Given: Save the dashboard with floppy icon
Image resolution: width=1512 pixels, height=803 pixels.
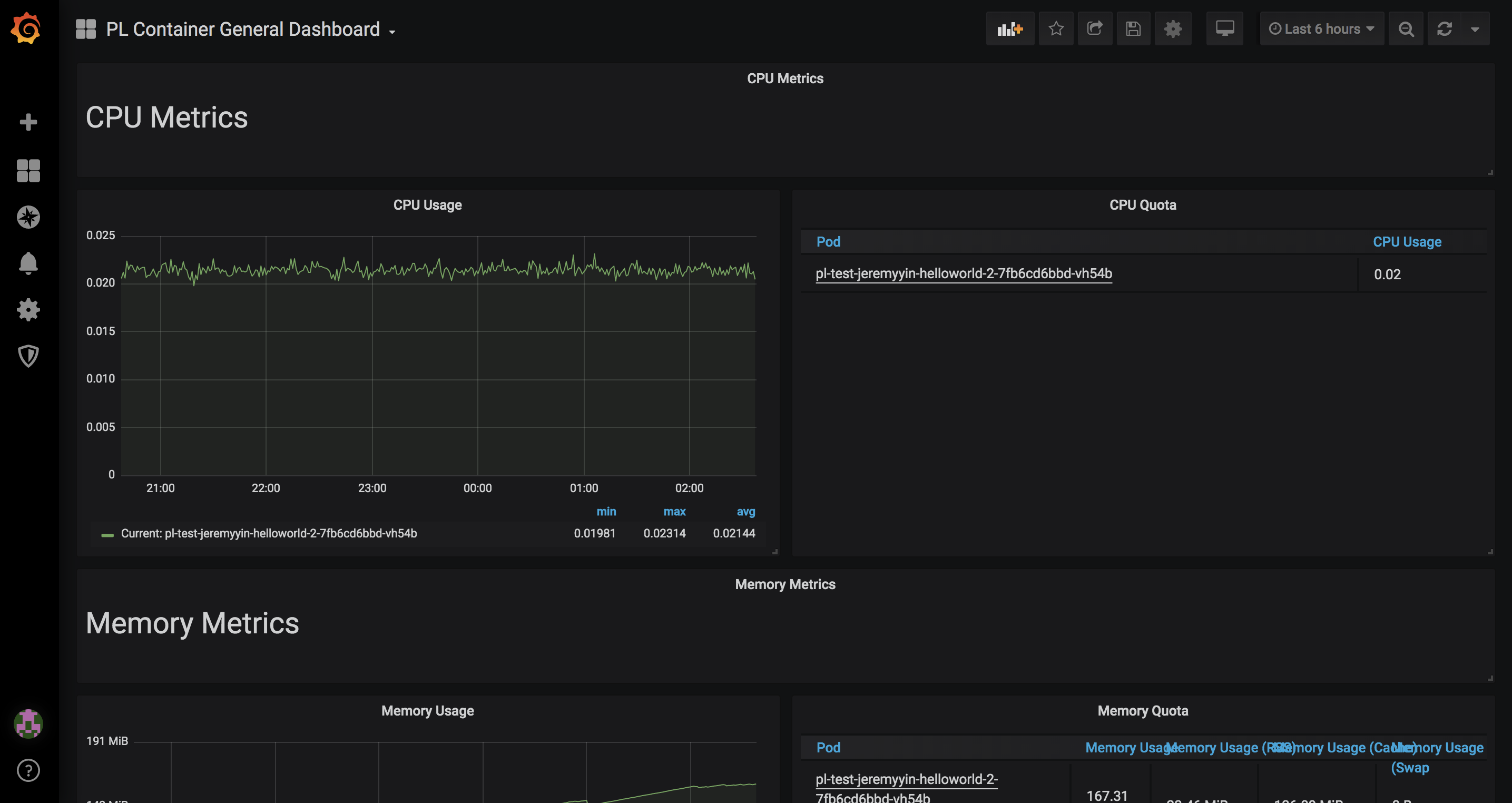Looking at the screenshot, I should coord(1133,29).
